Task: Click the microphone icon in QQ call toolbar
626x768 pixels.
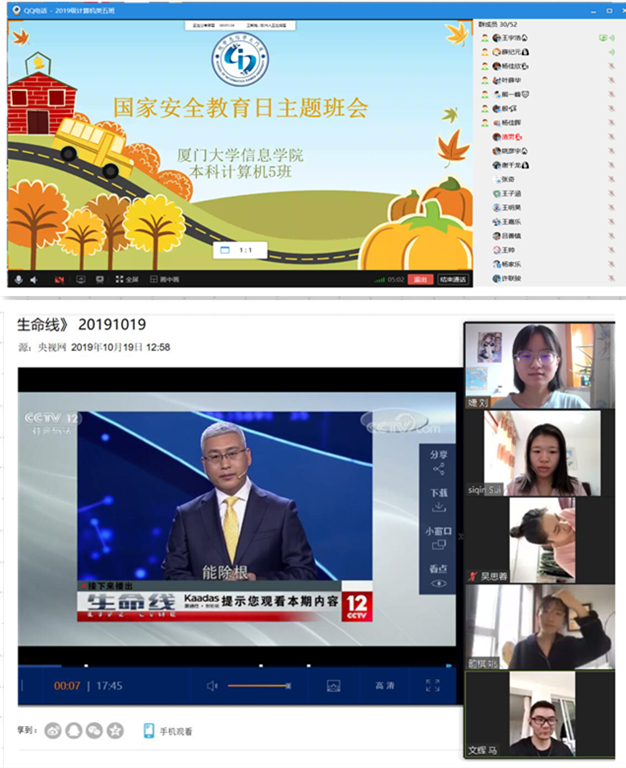Action: tap(17, 279)
